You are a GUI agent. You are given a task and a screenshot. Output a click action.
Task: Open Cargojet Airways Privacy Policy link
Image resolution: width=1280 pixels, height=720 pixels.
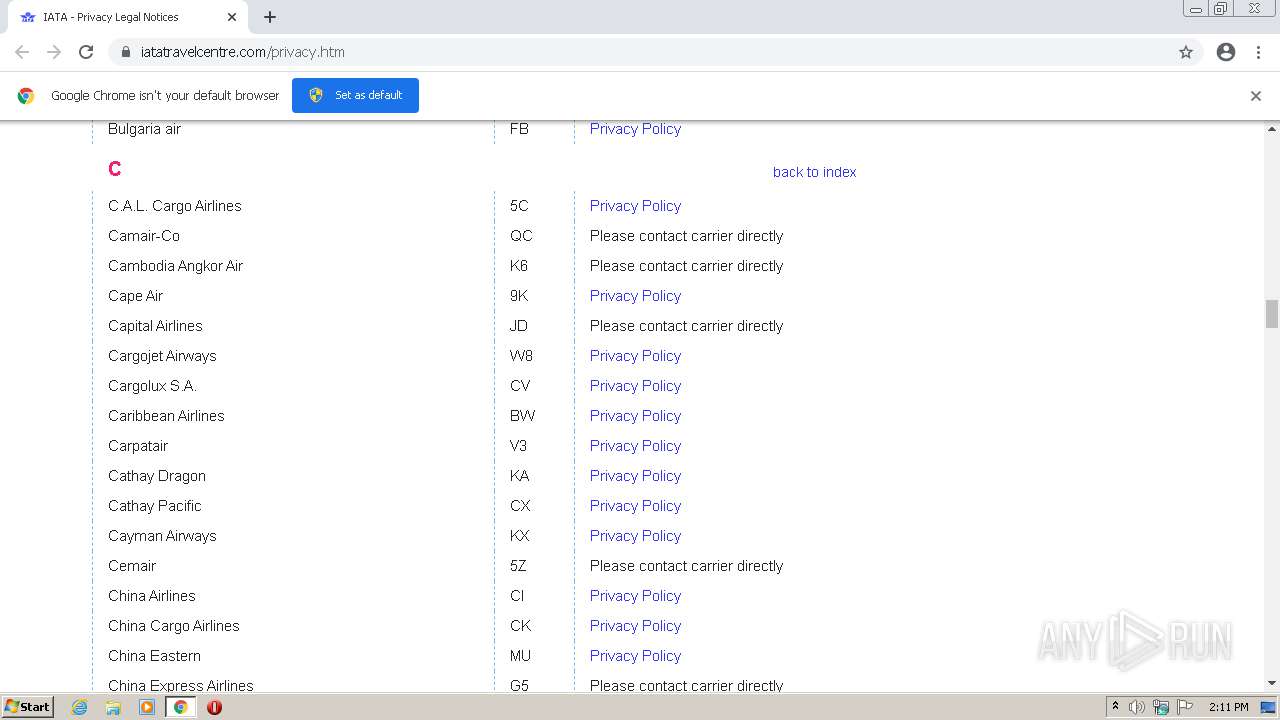tap(635, 356)
